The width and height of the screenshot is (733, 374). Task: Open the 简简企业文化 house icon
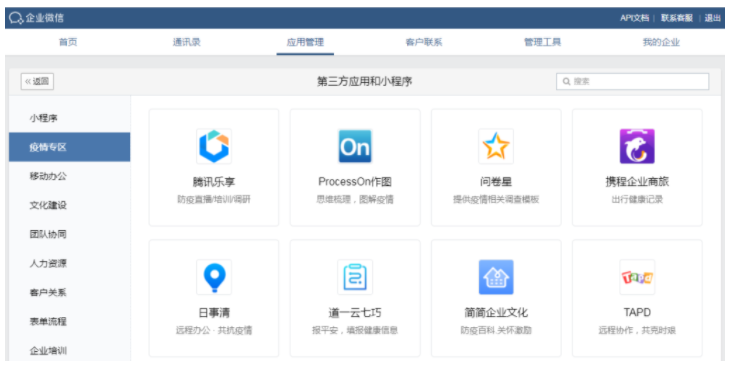pyautogui.click(x=496, y=277)
